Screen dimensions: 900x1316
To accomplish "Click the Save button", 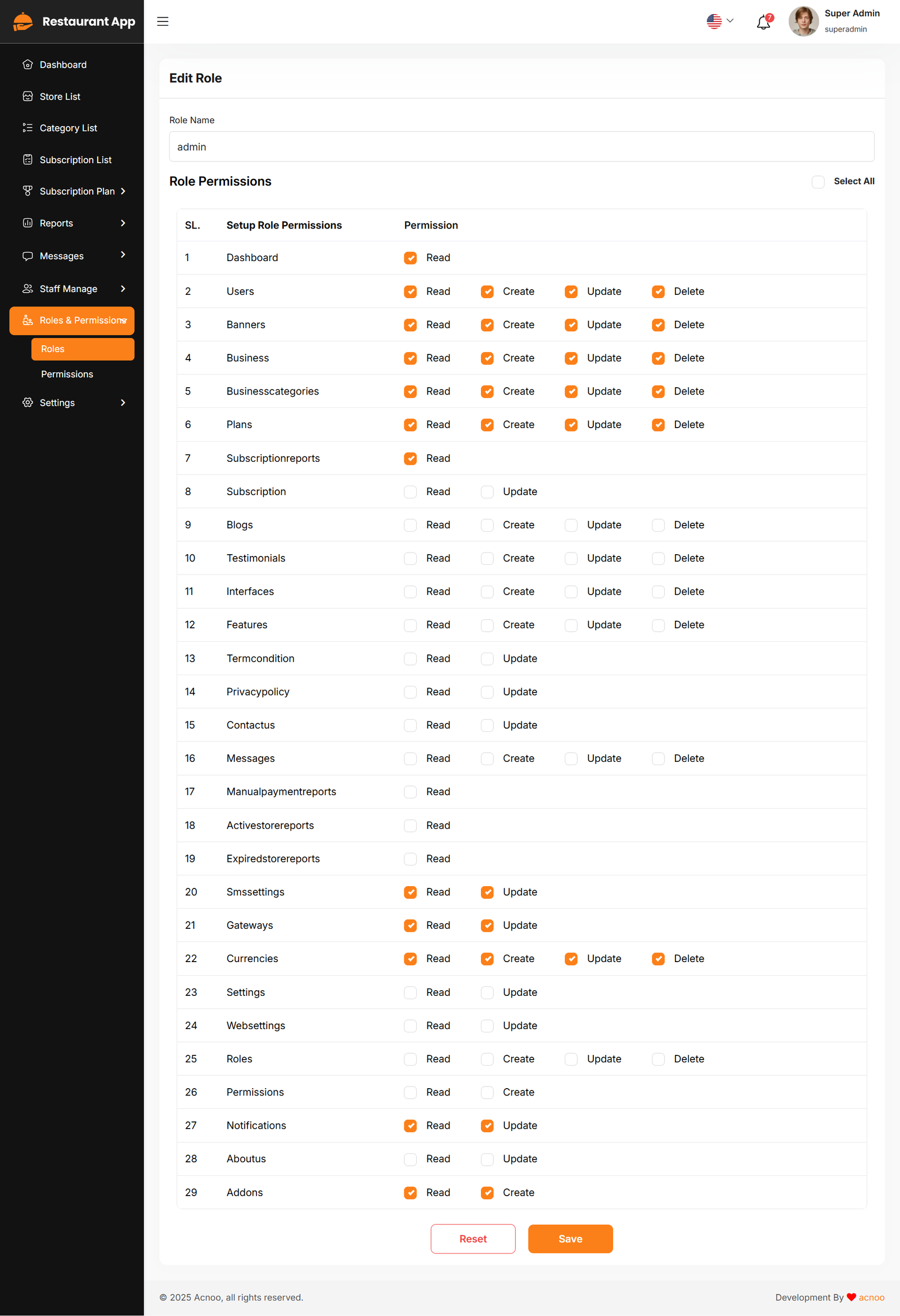I will 570,1239.
